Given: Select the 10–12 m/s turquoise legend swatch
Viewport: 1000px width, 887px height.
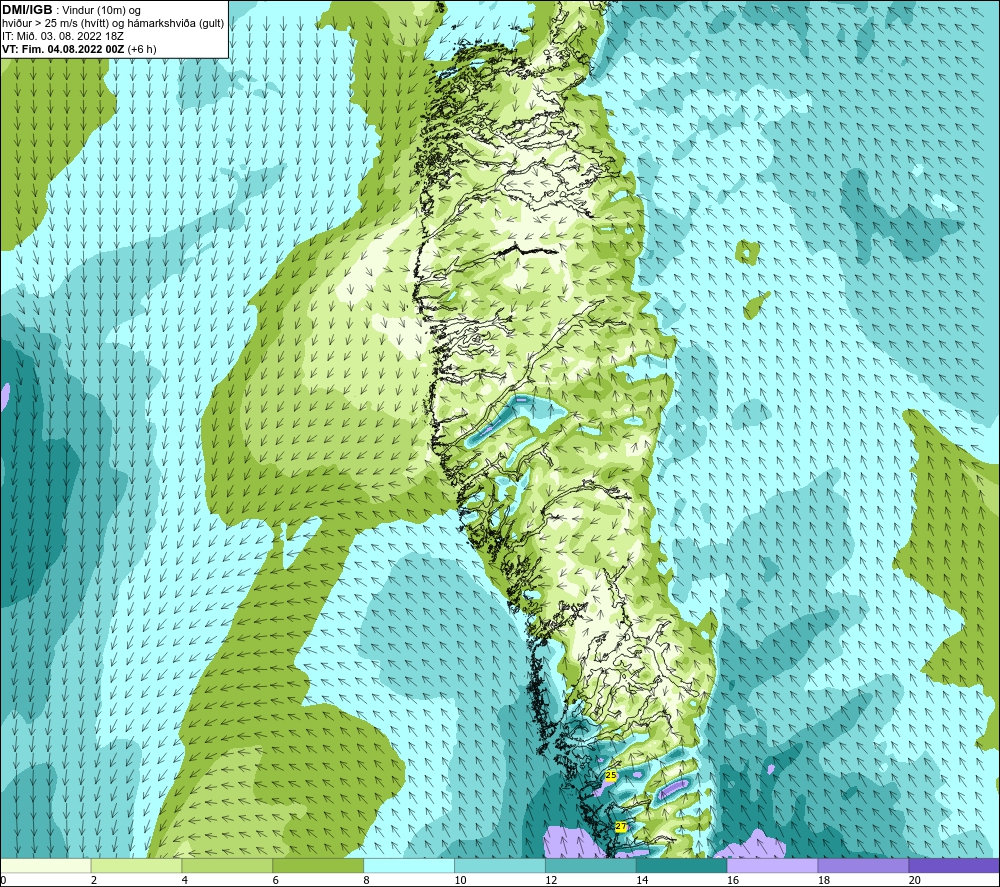Looking at the screenshot, I should (499, 865).
